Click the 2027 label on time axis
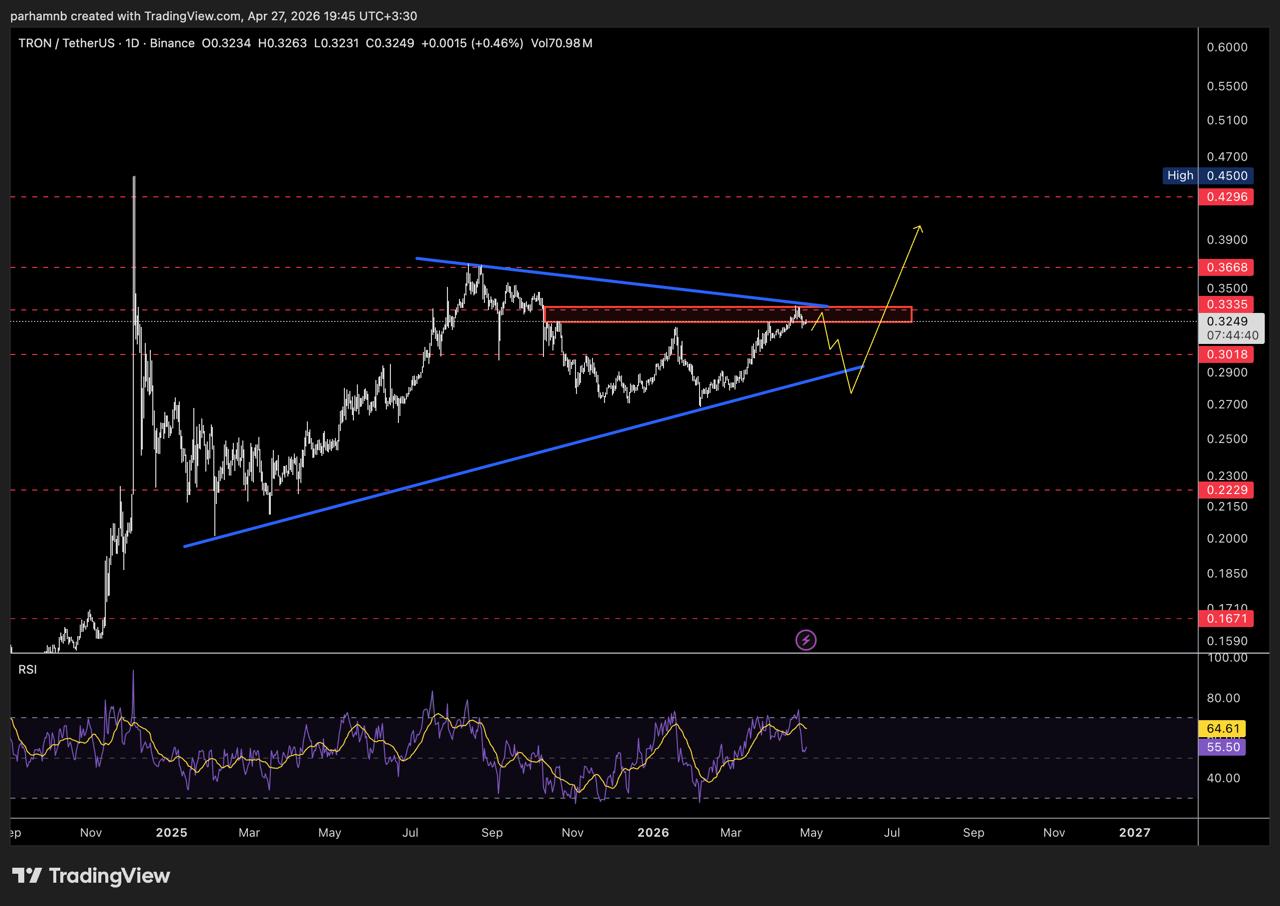This screenshot has height=906, width=1280. [1134, 832]
